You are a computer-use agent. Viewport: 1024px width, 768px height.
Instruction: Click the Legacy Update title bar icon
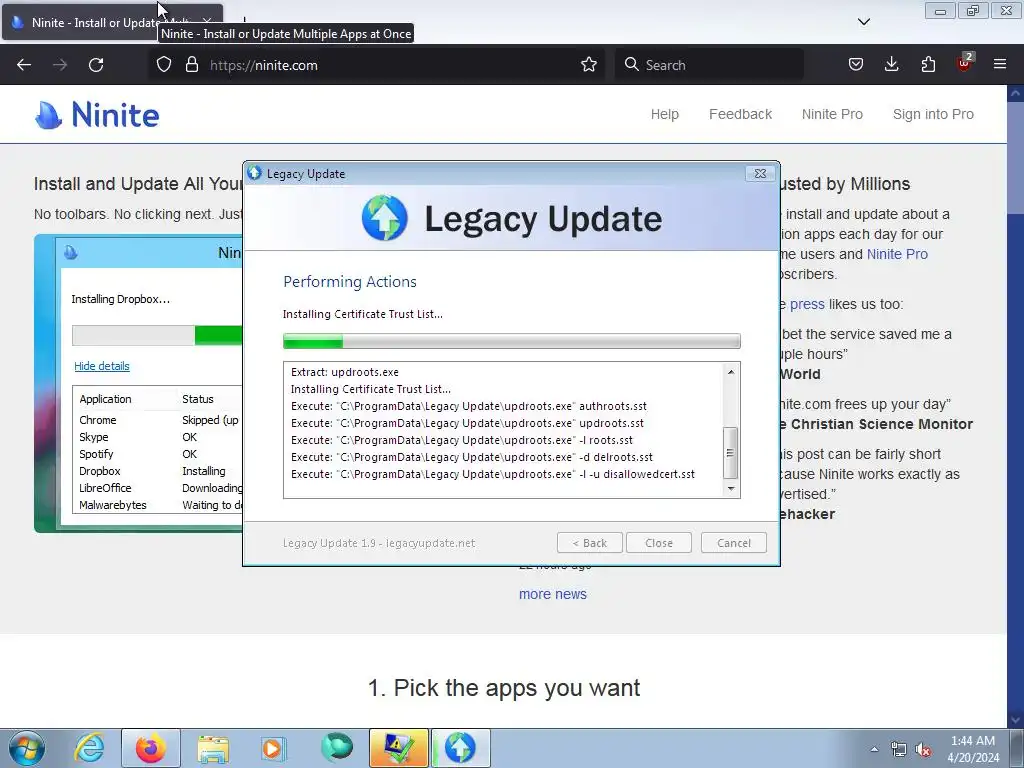255,173
